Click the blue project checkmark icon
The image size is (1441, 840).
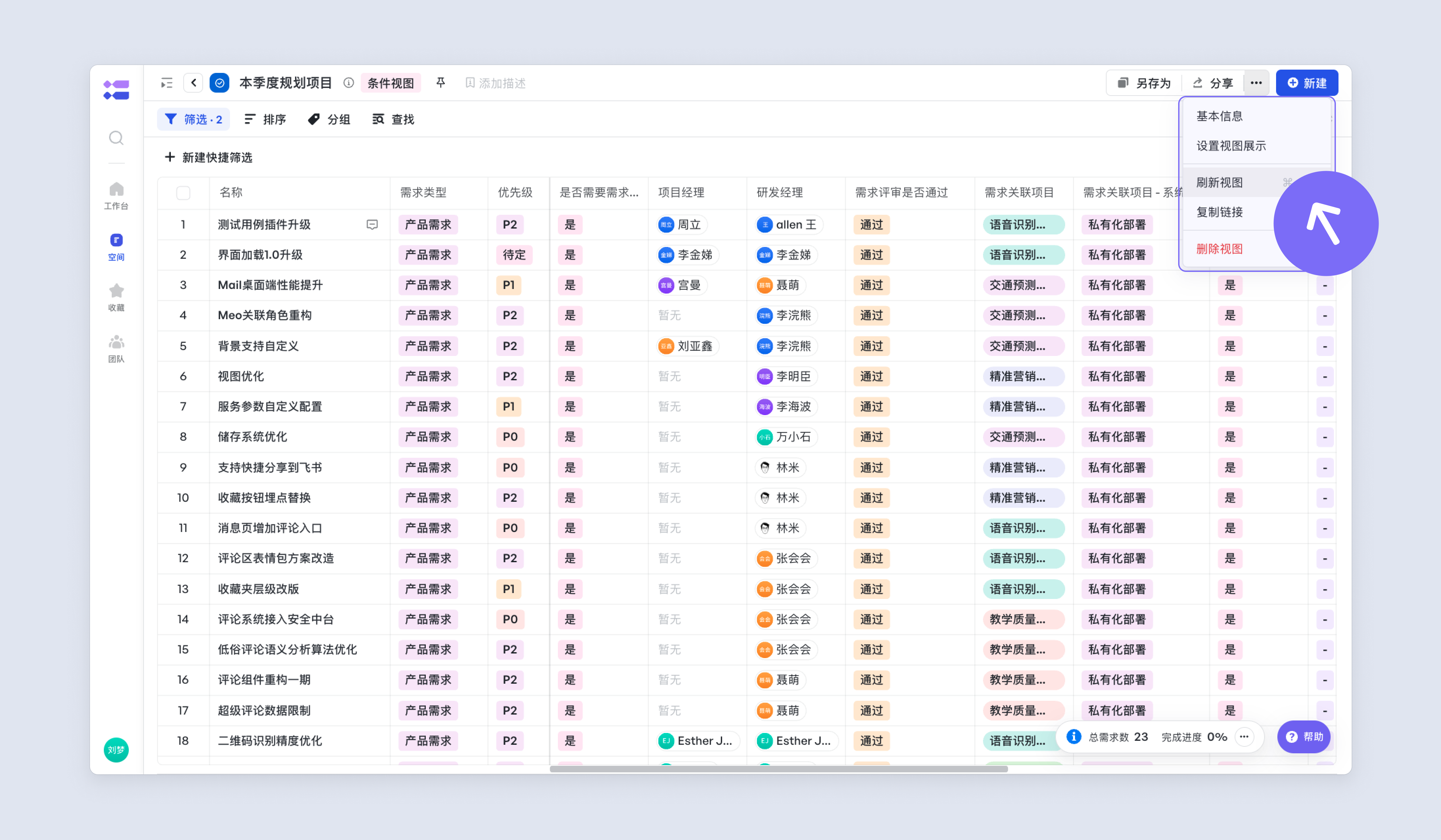[x=219, y=83]
